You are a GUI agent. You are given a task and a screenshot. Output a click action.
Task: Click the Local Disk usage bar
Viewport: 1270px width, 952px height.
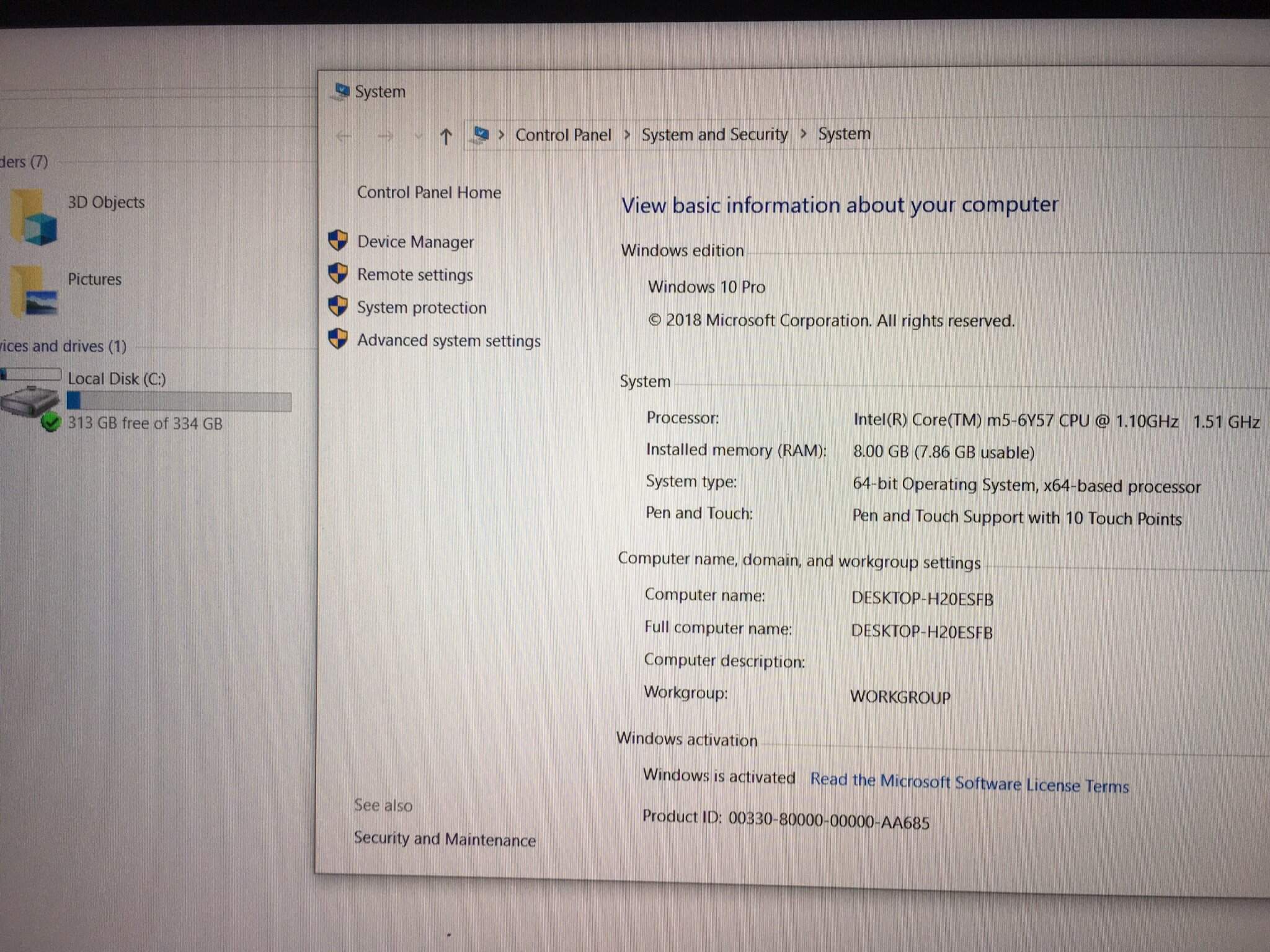pyautogui.click(x=179, y=401)
